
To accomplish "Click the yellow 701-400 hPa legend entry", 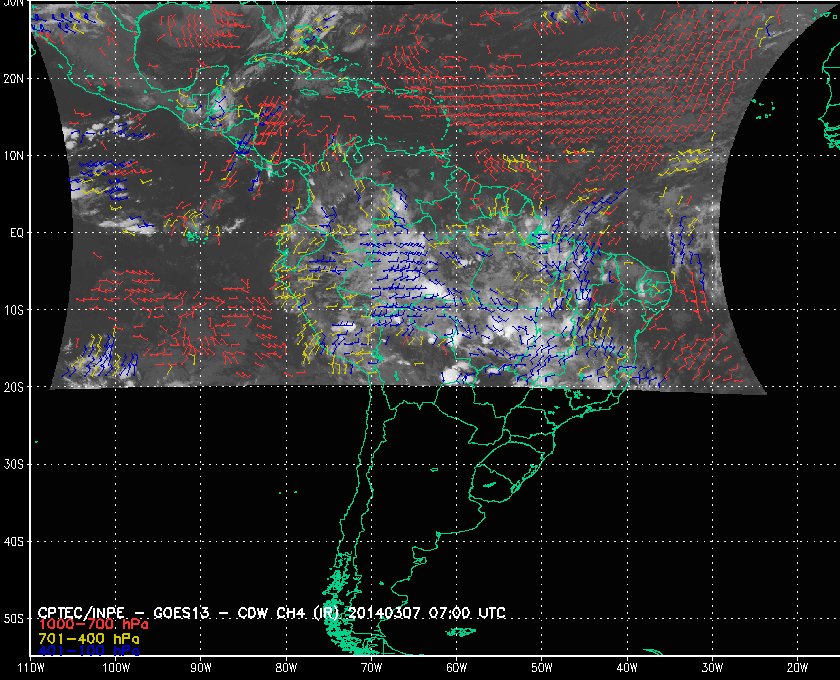I will 89,639.
